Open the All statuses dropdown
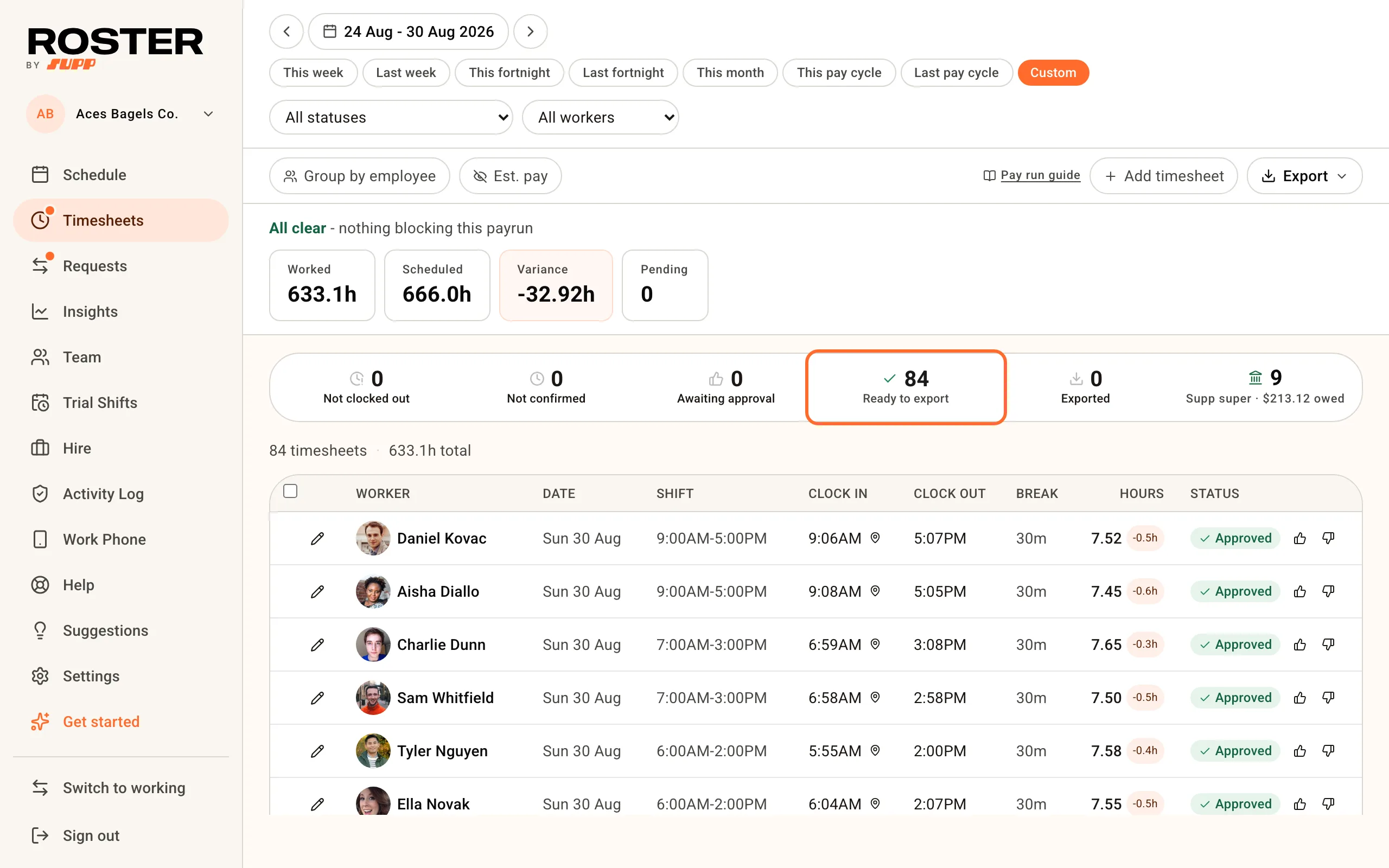The image size is (1389, 868). click(391, 118)
